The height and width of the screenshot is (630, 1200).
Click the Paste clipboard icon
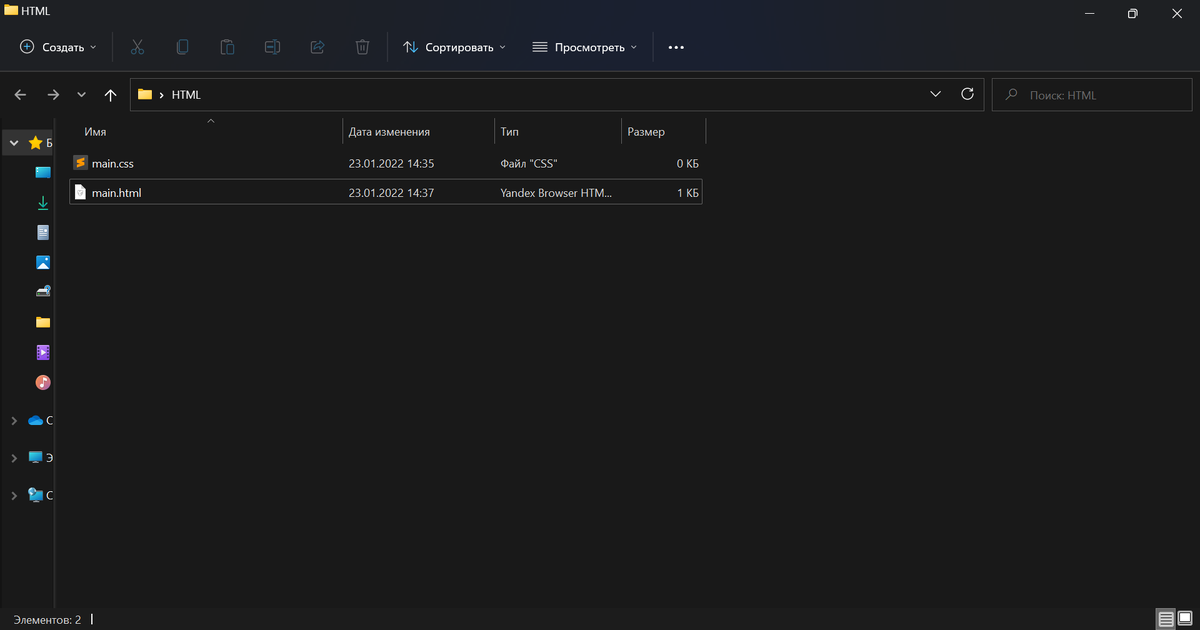click(x=227, y=47)
